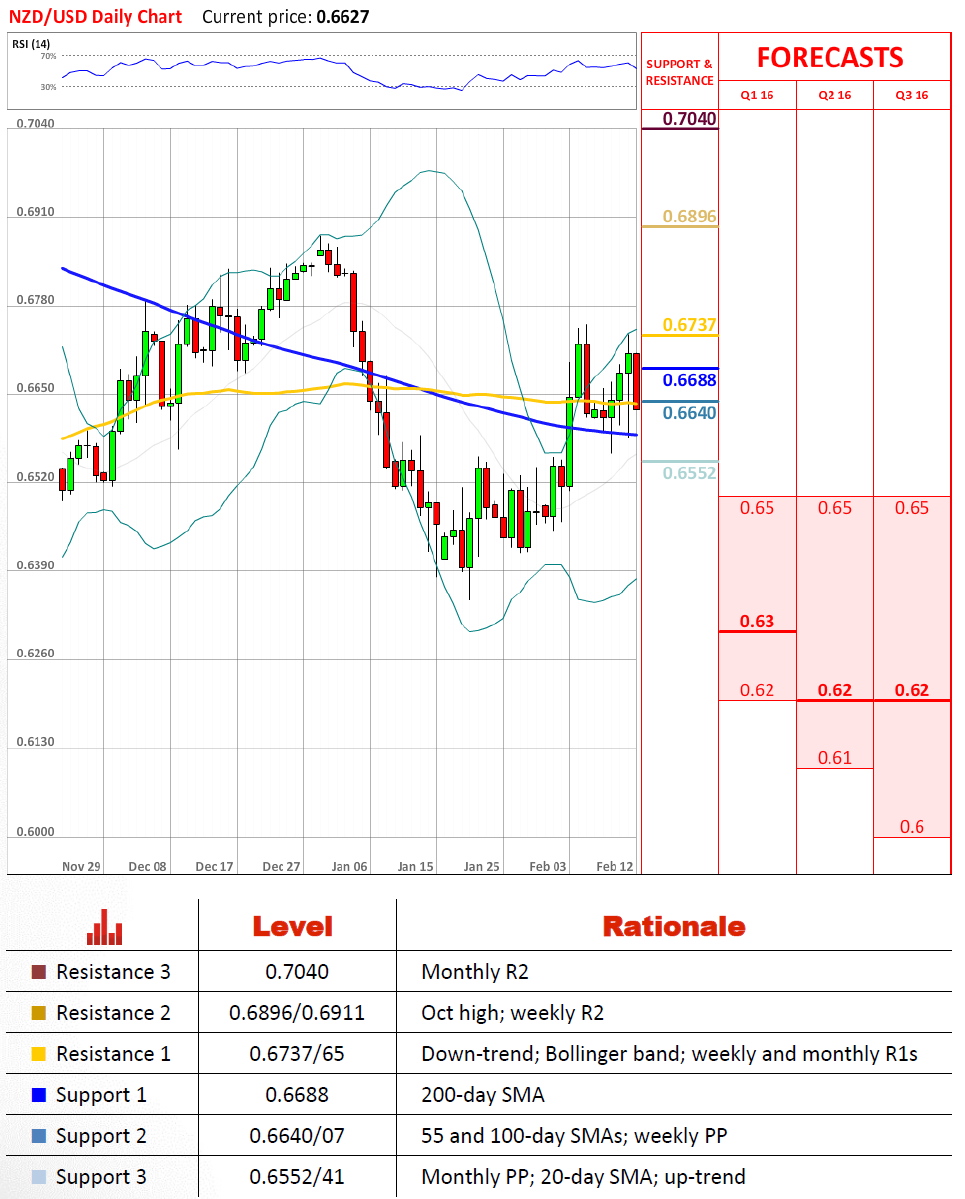The image size is (965, 1199).
Task: Click the RSI 70% level label
Action: pos(48,56)
